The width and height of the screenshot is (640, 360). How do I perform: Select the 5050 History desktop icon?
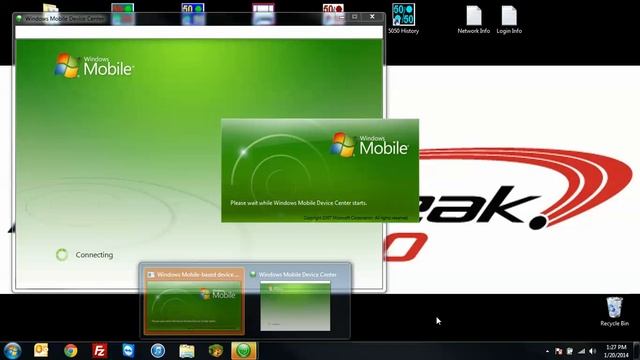point(404,18)
